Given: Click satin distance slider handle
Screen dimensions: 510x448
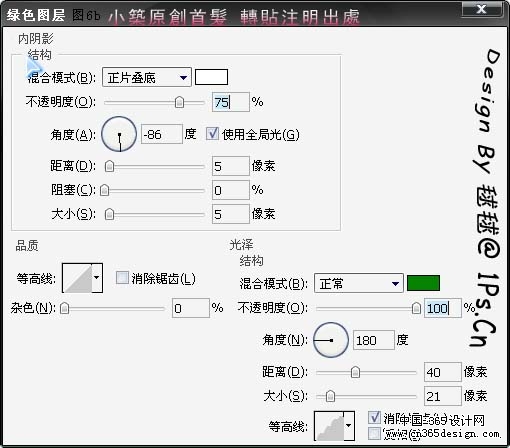Looking at the screenshot, I should click(x=355, y=372).
